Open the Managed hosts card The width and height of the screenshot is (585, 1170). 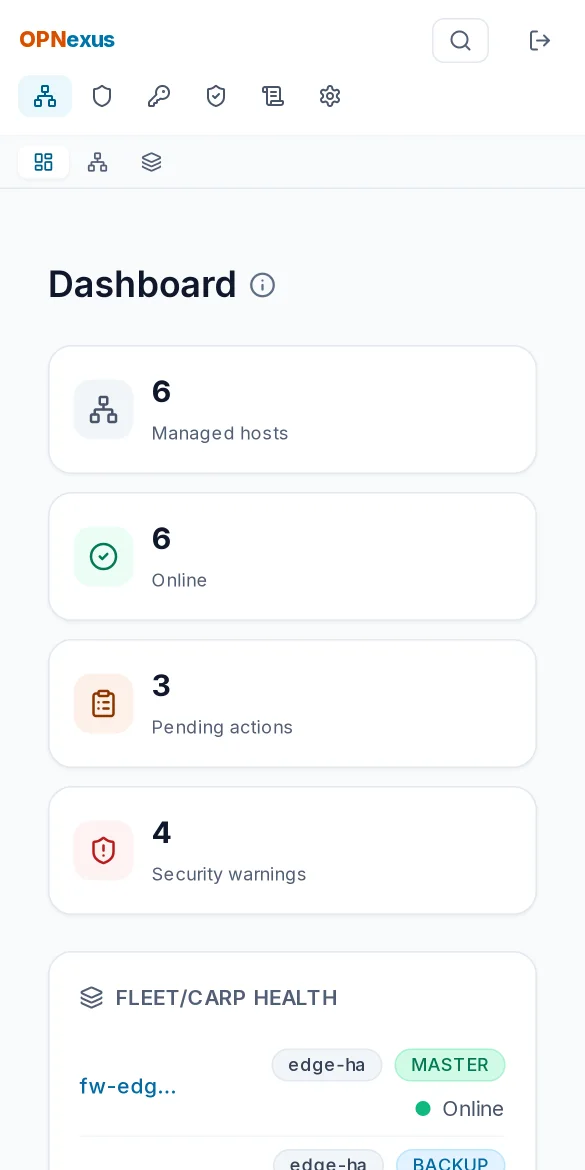tap(292, 410)
